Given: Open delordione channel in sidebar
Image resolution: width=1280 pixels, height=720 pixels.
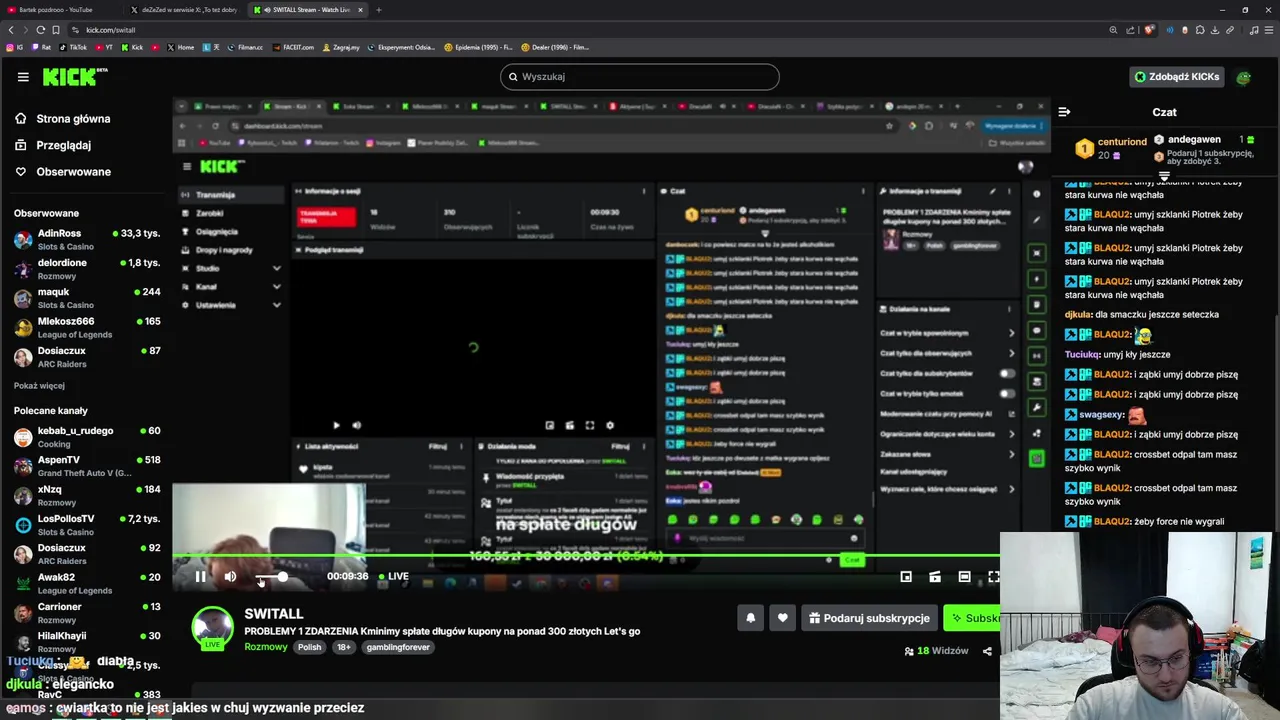Looking at the screenshot, I should tap(87, 269).
